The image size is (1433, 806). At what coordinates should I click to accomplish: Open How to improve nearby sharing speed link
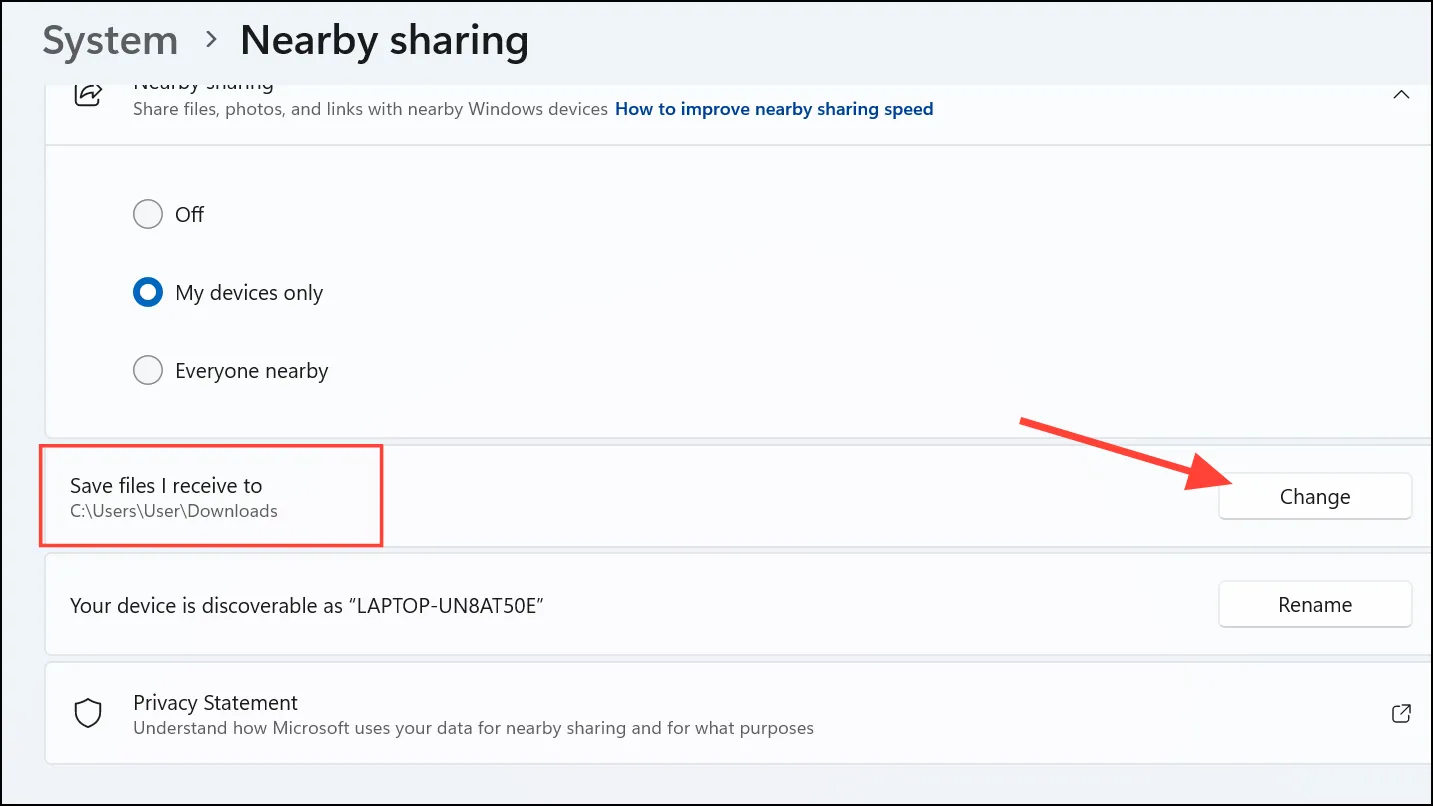774,109
